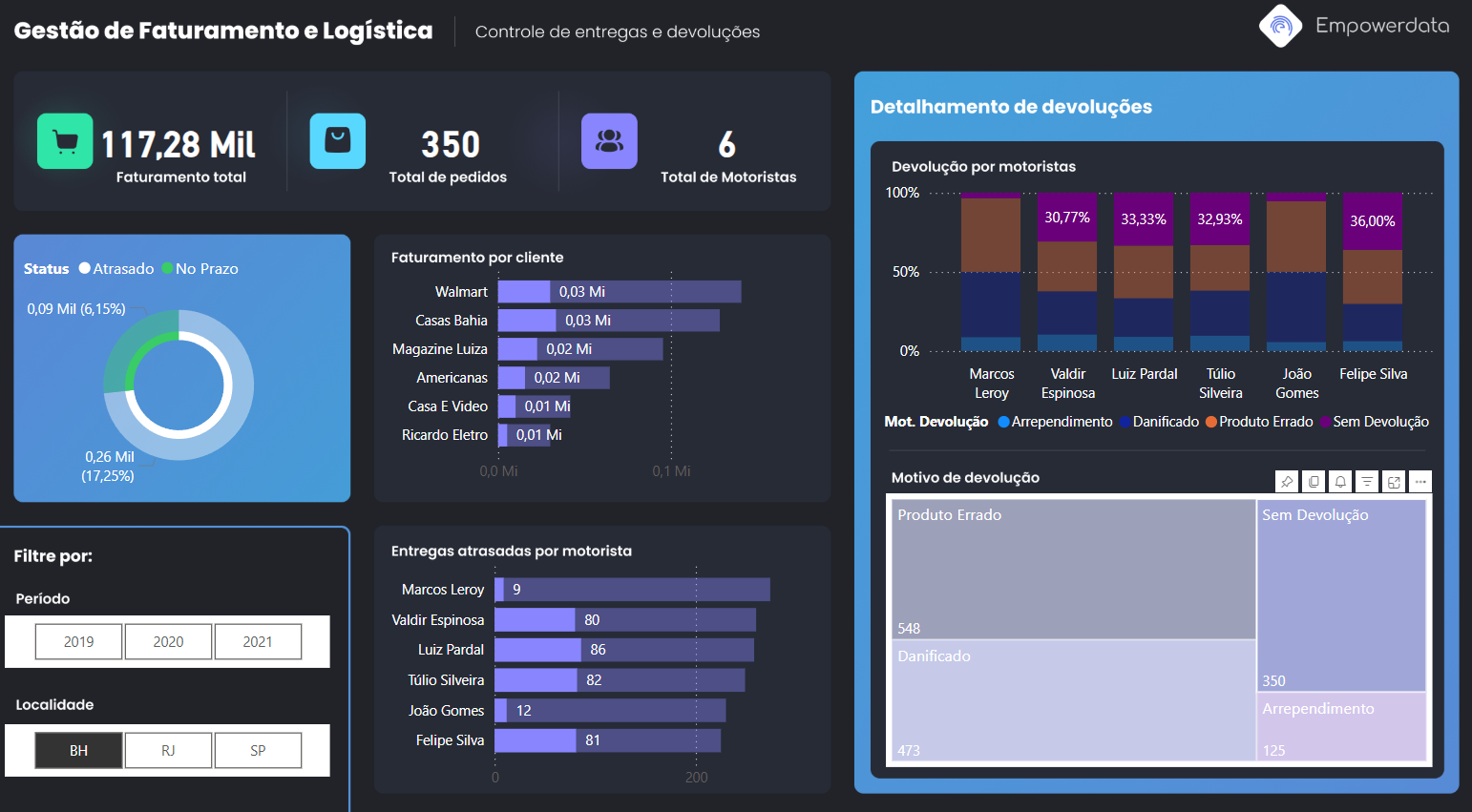Click the shopping cart revenue icon
This screenshot has width=1472, height=812.
65,141
